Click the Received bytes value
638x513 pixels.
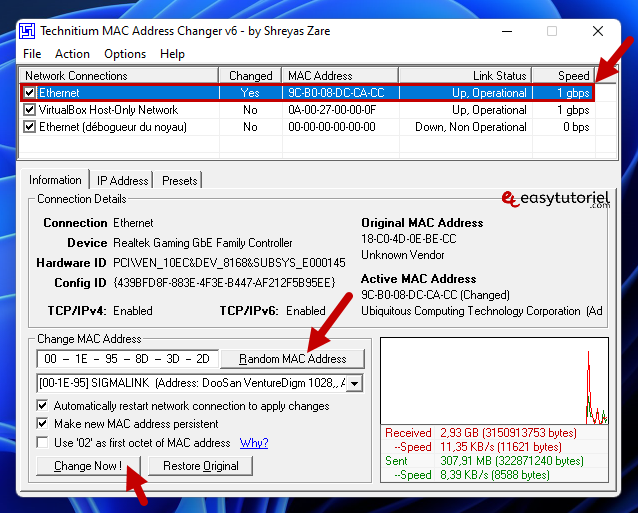[508, 433]
